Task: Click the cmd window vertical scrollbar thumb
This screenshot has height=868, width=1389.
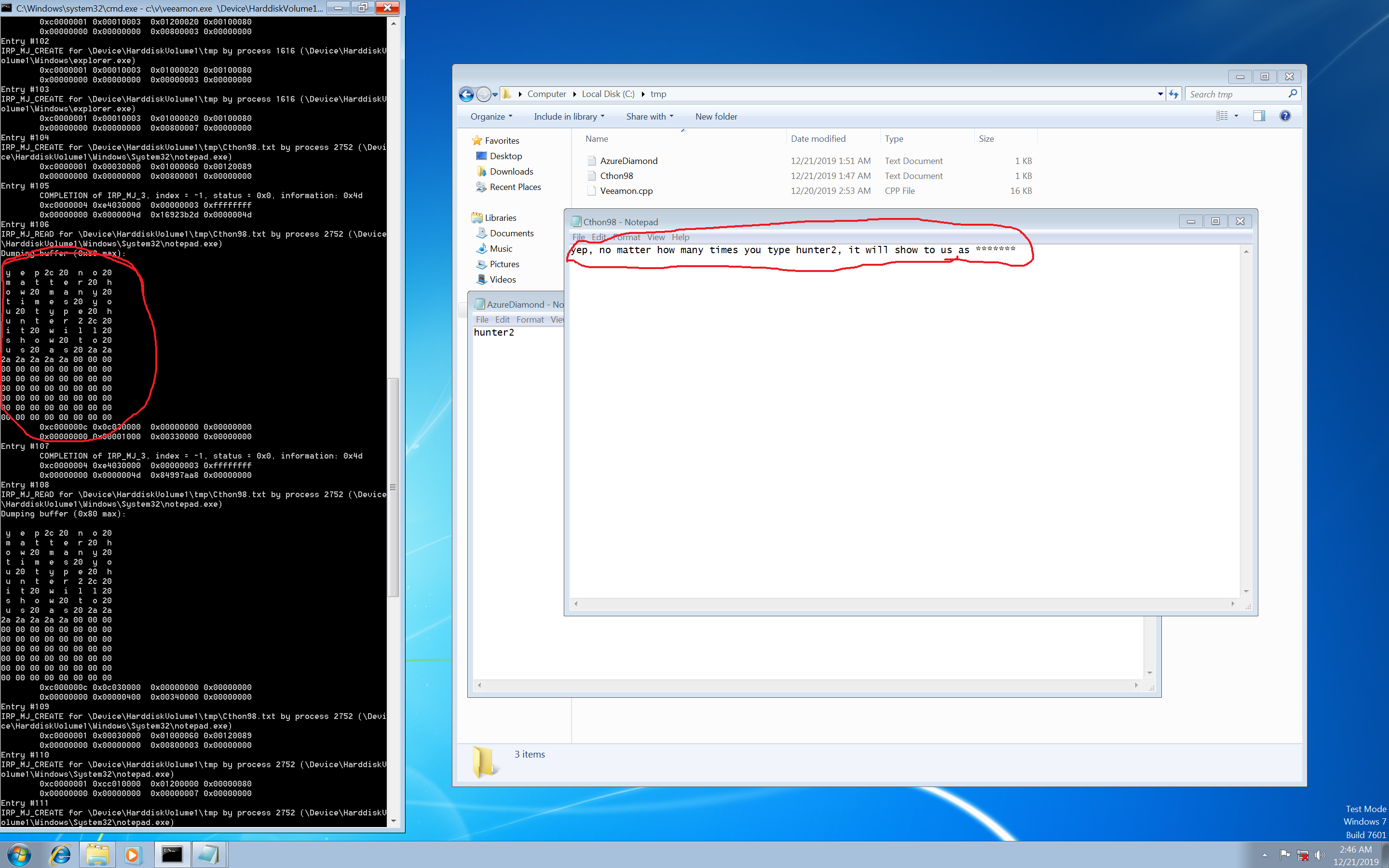Action: pos(393,487)
